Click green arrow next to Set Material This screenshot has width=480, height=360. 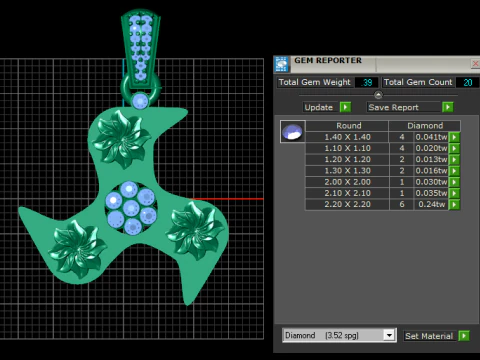pos(464,336)
